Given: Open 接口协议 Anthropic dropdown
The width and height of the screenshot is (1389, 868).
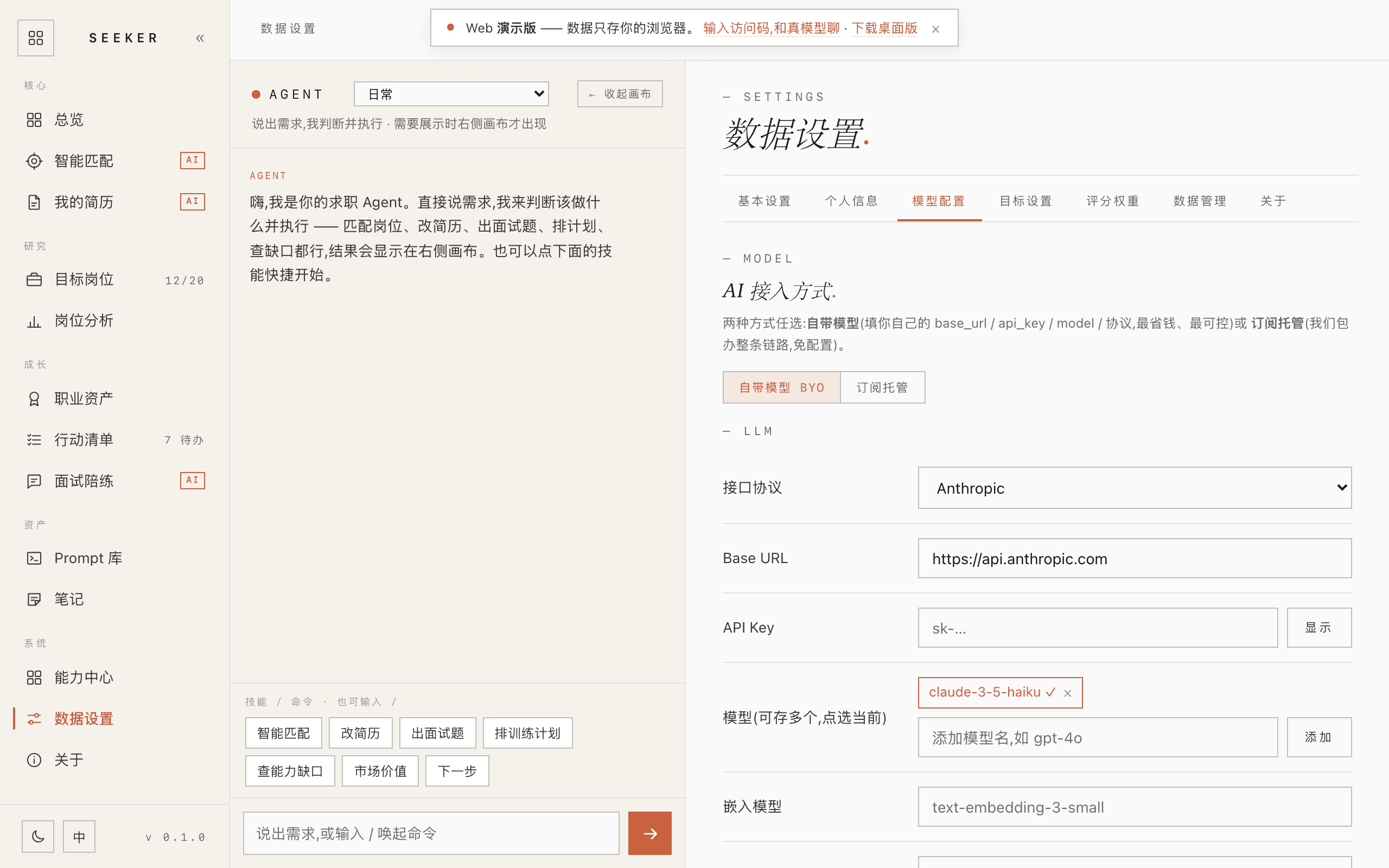Looking at the screenshot, I should tap(1135, 487).
